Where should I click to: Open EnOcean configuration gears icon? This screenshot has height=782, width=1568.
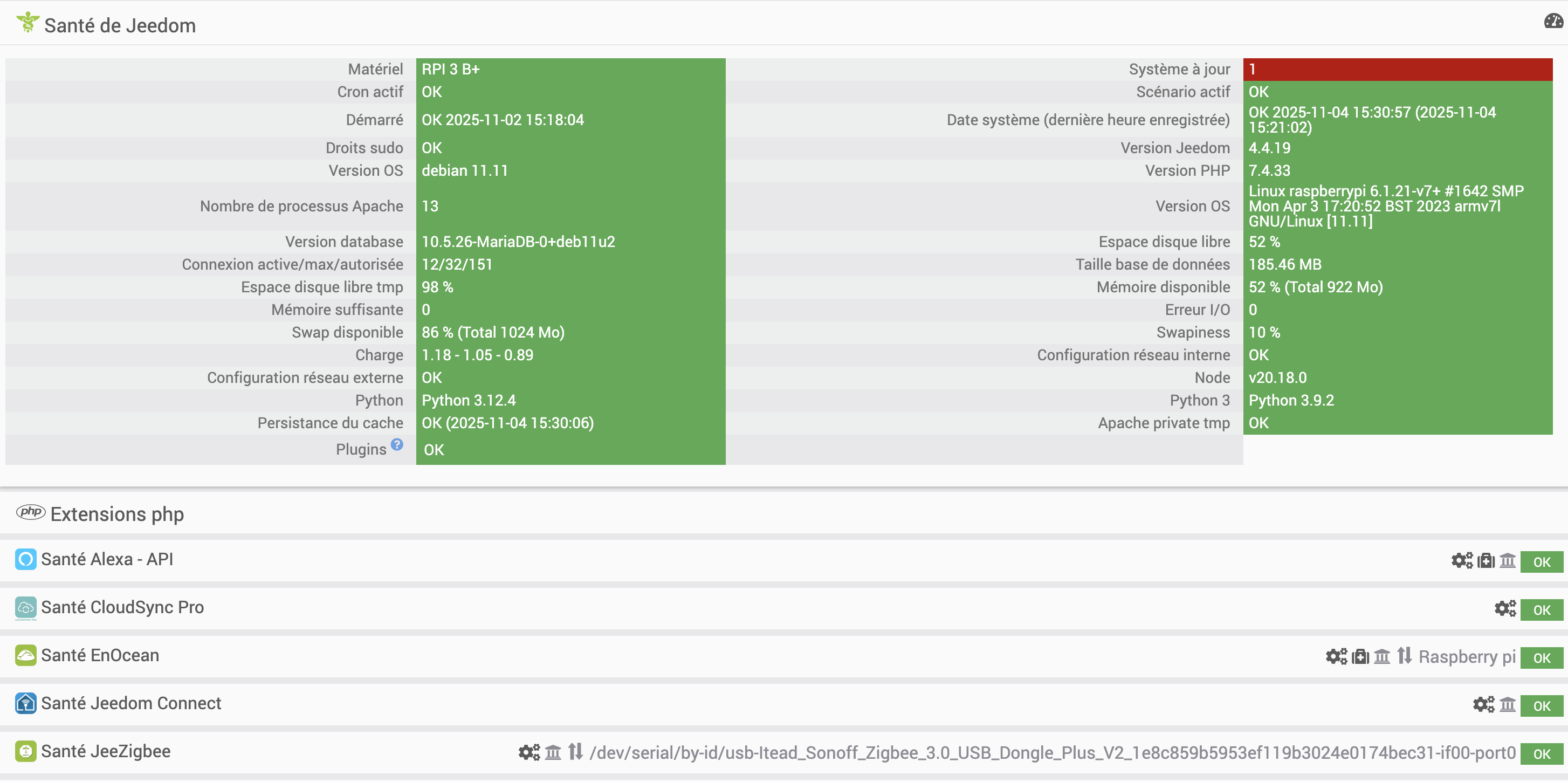click(1336, 657)
